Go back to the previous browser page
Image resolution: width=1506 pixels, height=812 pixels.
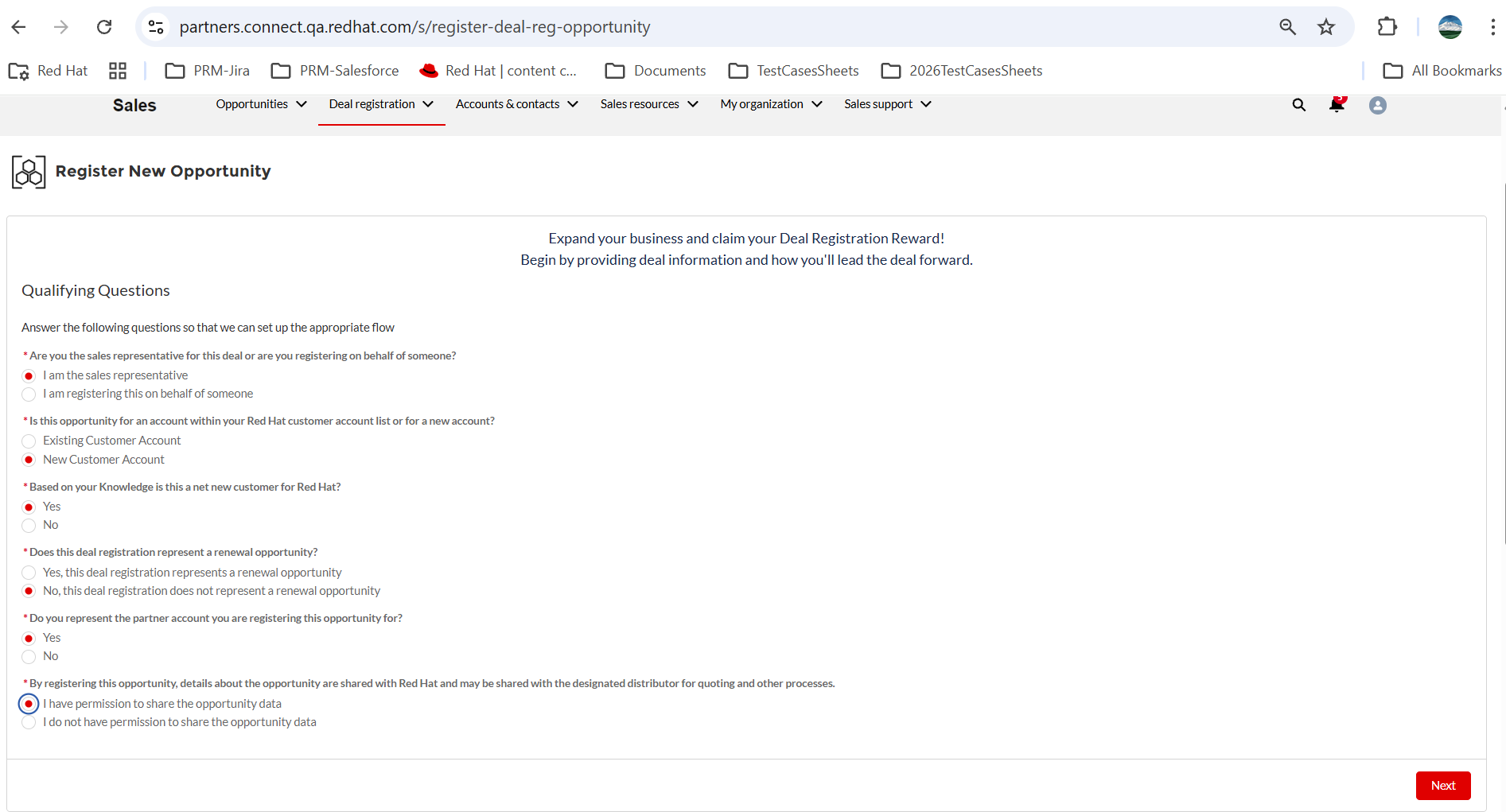(x=19, y=27)
